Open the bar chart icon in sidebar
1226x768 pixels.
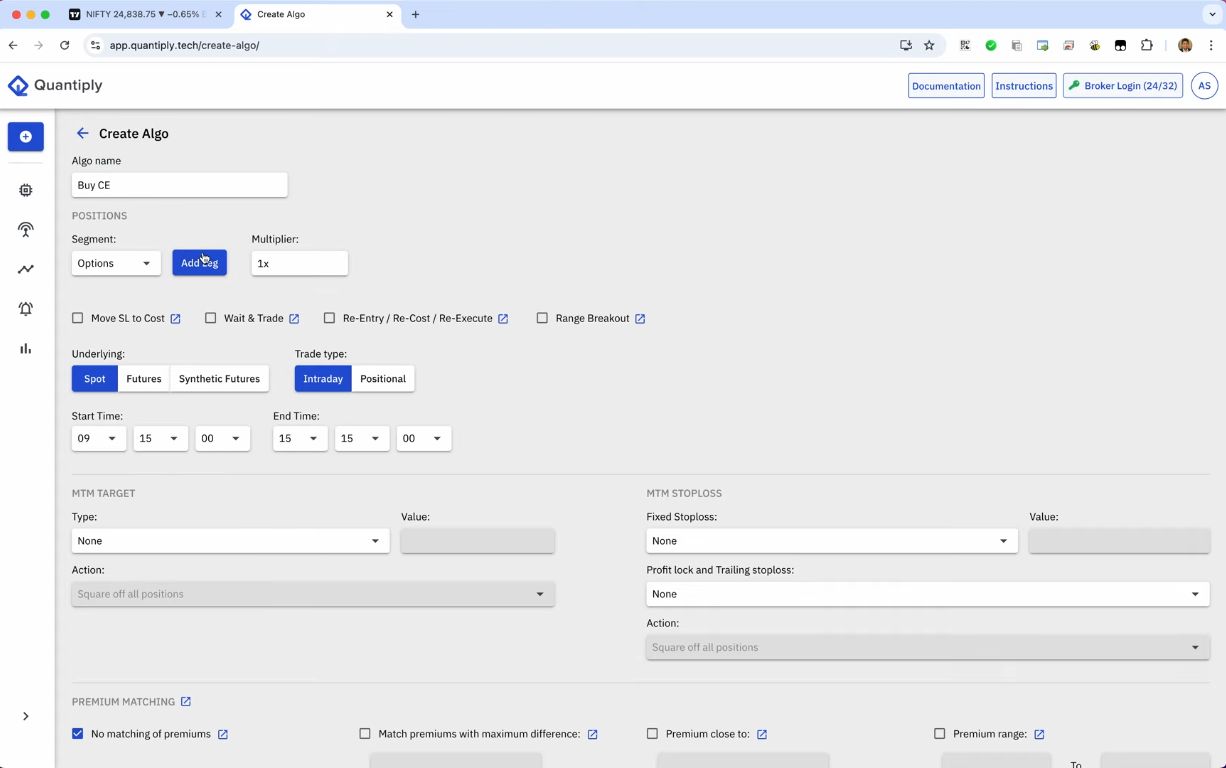tap(26, 349)
